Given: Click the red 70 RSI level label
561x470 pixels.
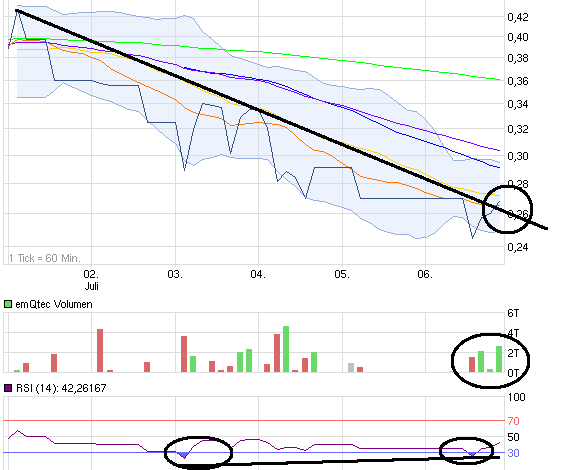Looking at the screenshot, I should (513, 421).
